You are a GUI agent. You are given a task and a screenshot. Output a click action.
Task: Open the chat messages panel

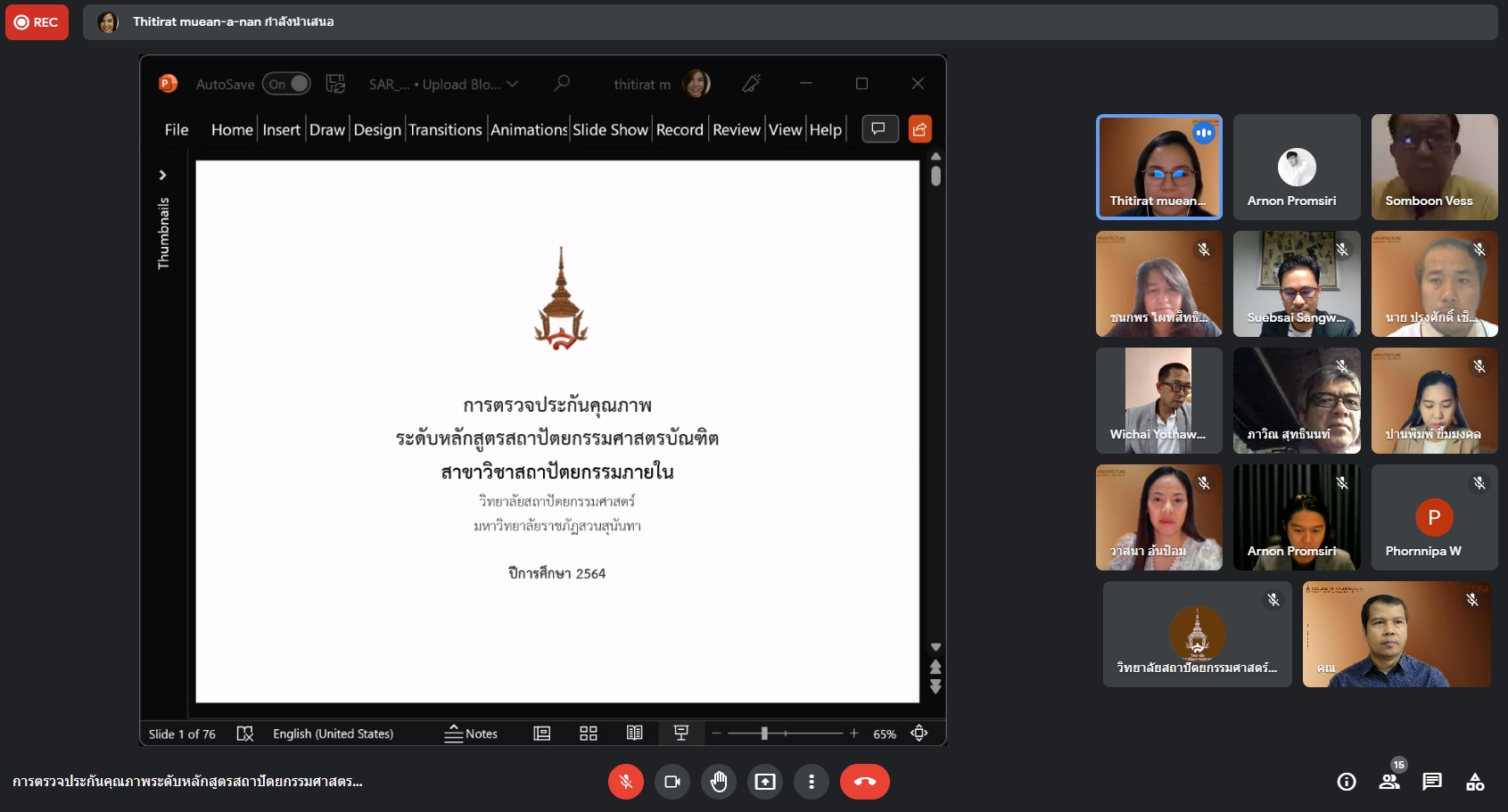(1432, 782)
